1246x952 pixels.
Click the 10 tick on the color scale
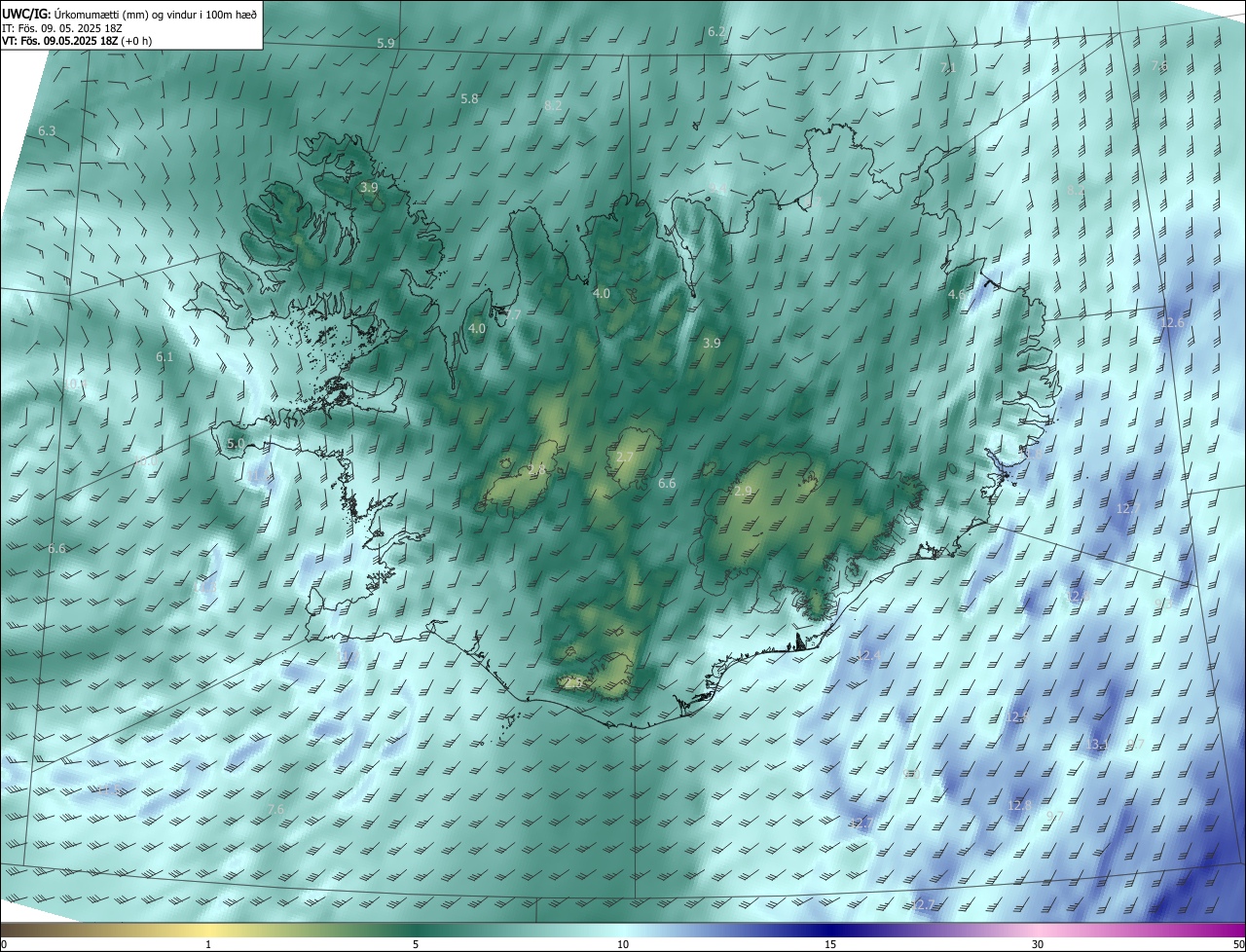click(x=623, y=944)
